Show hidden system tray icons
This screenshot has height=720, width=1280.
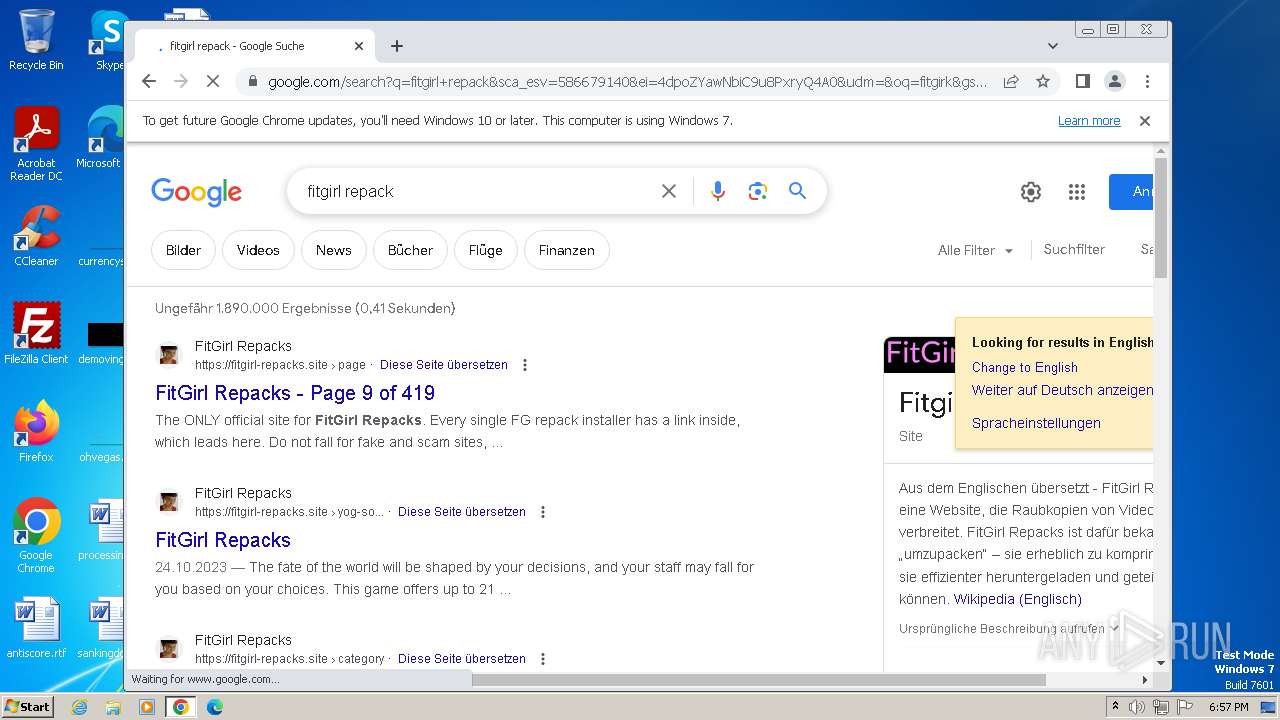click(1115, 707)
